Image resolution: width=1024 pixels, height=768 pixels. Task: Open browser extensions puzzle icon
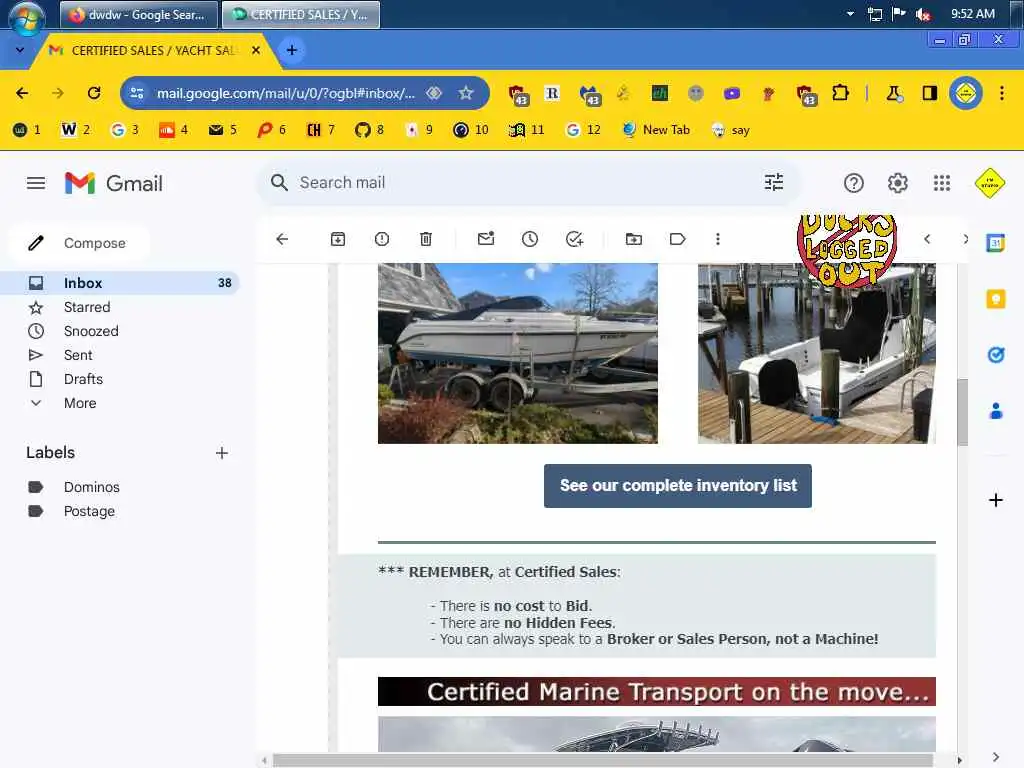pos(840,93)
